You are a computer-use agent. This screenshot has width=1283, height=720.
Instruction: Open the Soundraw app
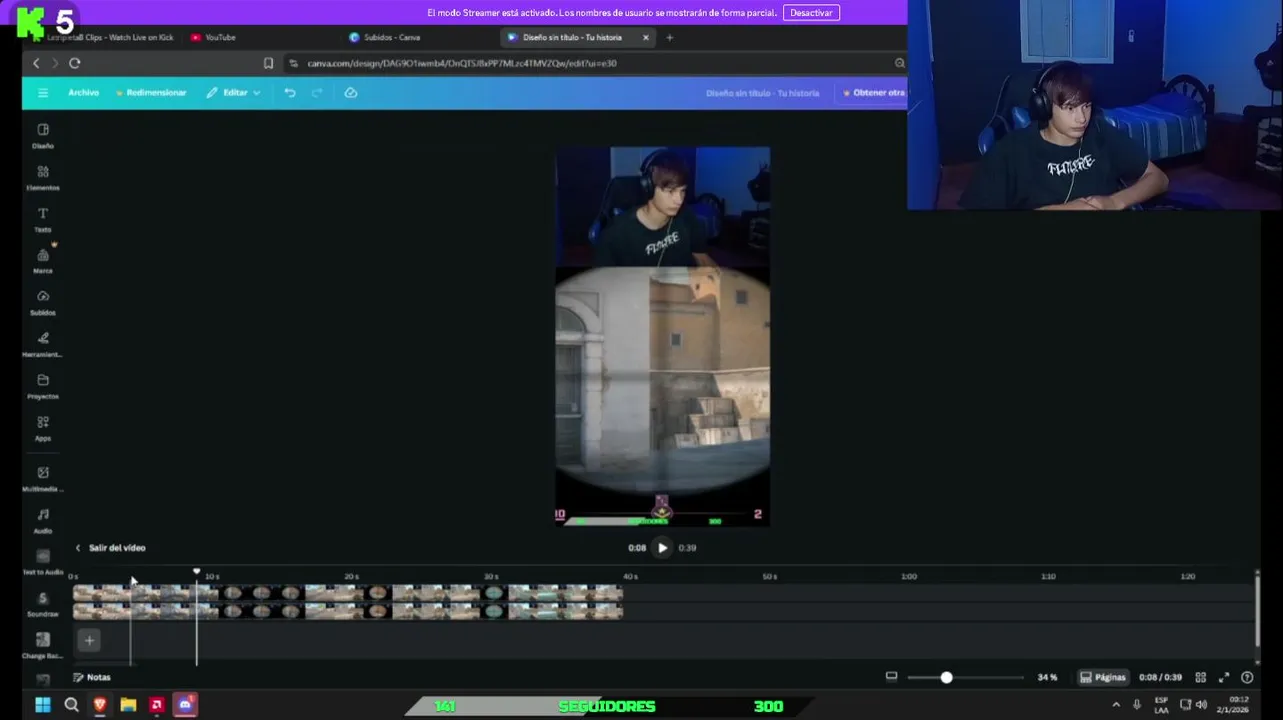pyautogui.click(x=43, y=604)
